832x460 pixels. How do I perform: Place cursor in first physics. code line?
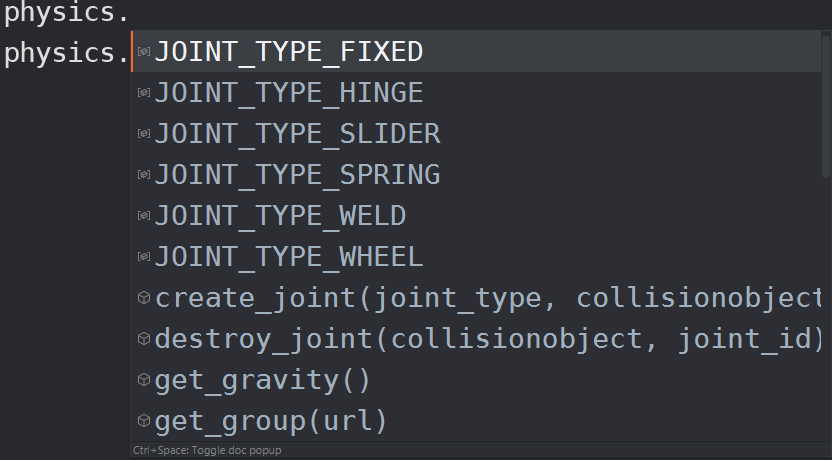coord(66,13)
